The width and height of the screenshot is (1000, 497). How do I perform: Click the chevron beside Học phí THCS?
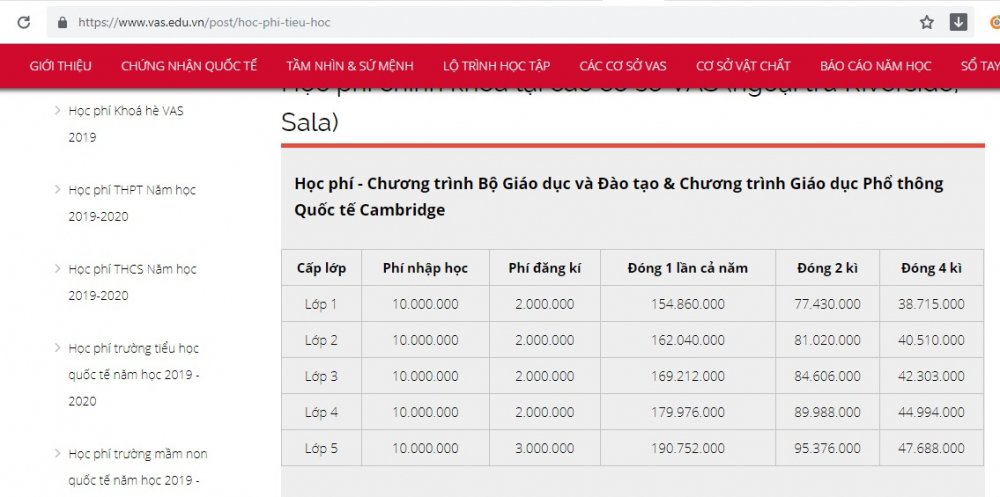click(57, 269)
